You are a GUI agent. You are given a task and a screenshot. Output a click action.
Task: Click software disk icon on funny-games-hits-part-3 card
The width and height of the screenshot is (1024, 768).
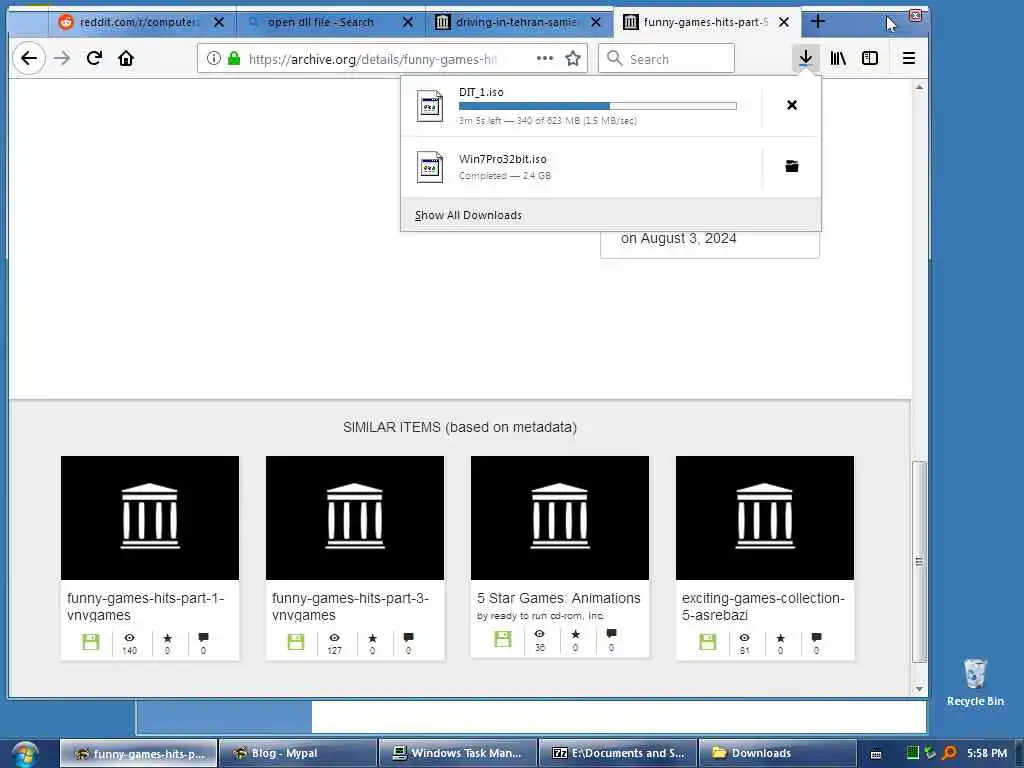296,642
